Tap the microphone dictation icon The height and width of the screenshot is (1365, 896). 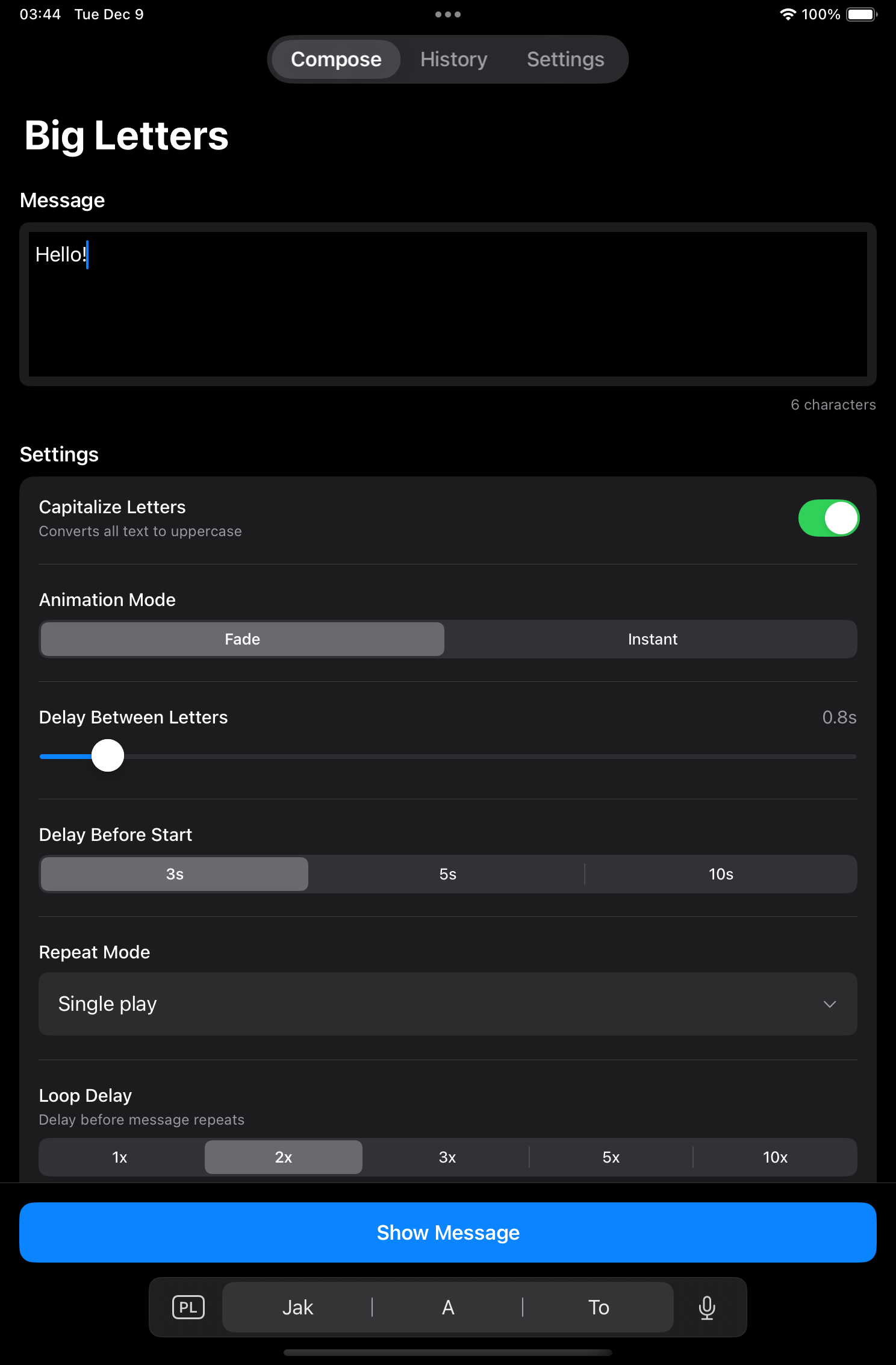click(707, 1308)
